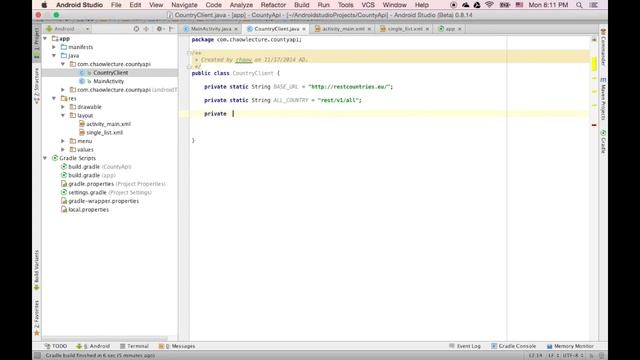This screenshot has width=640, height=360.
Task: Open project panel settings gear
Action: (x=160, y=29)
